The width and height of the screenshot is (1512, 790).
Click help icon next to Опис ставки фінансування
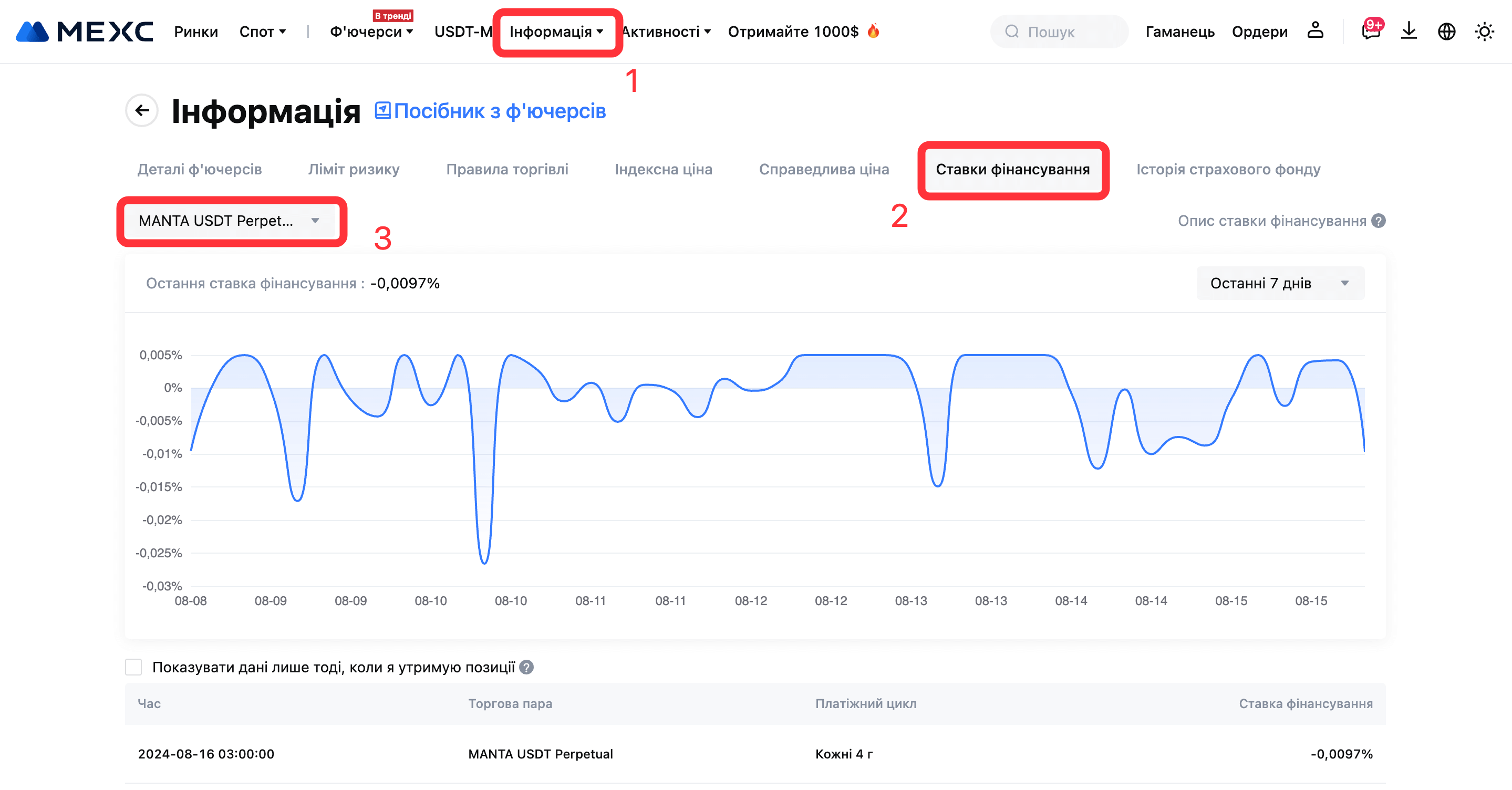pos(1379,221)
